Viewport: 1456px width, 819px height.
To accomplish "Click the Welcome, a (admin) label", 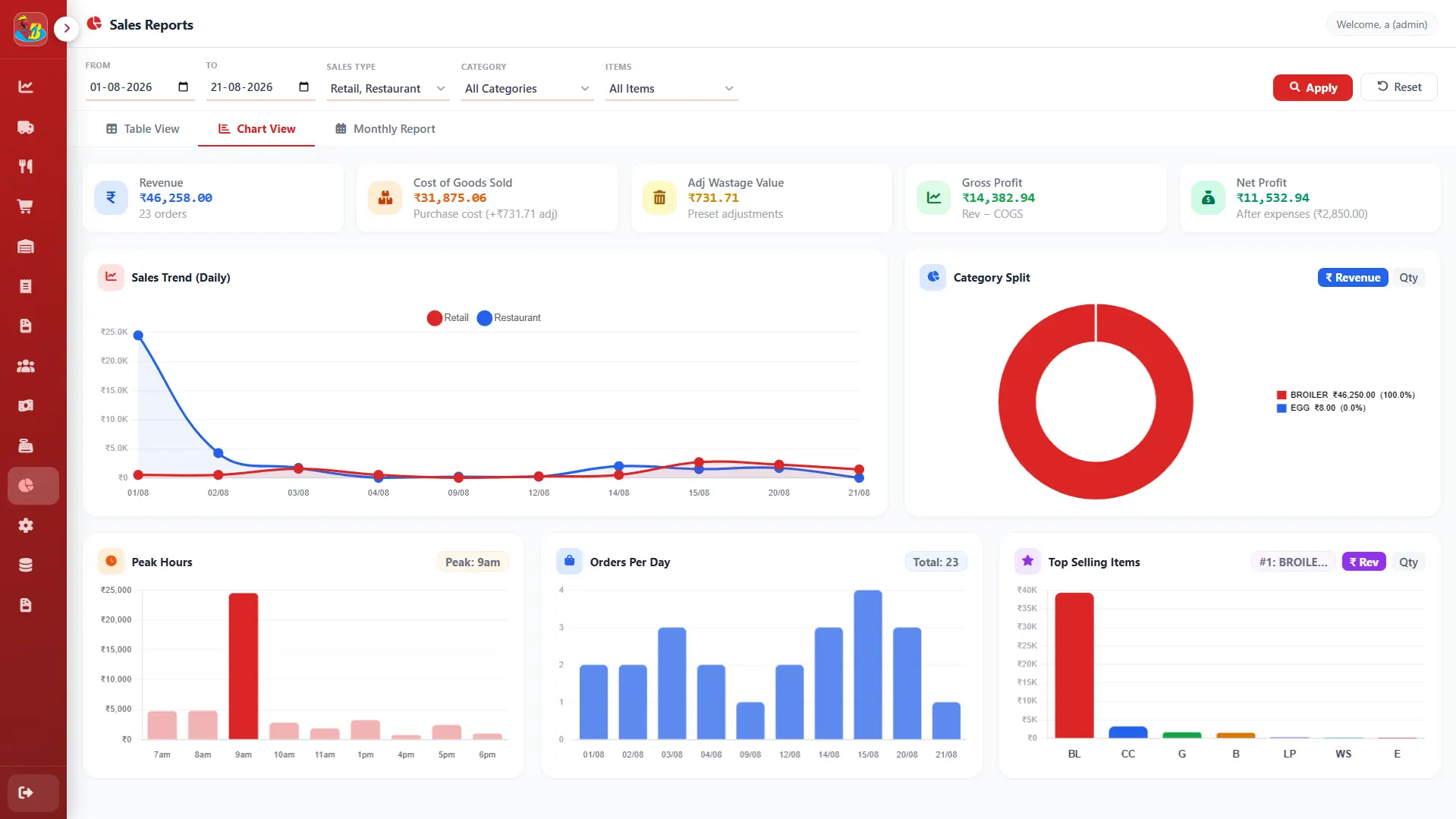I will coord(1382,24).
